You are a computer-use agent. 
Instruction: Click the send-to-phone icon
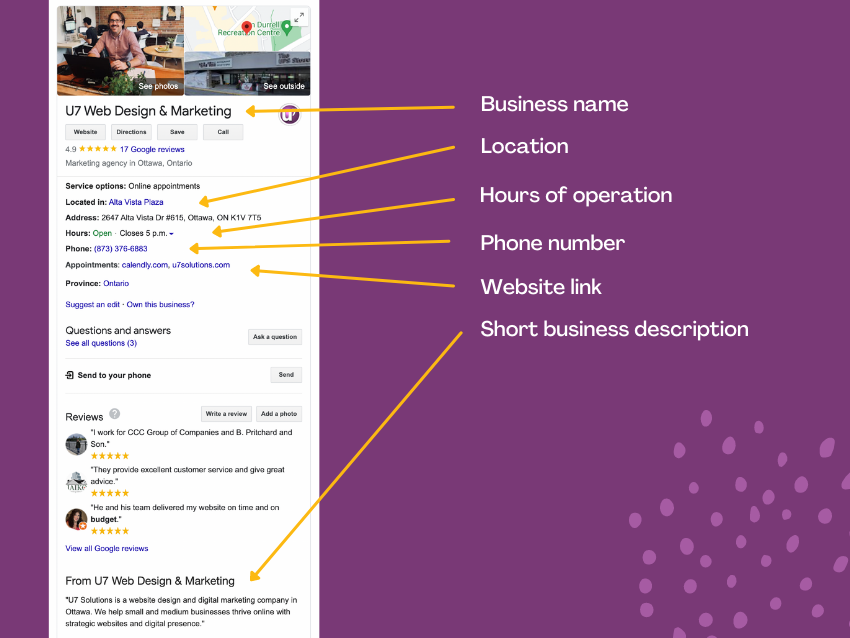coord(69,375)
